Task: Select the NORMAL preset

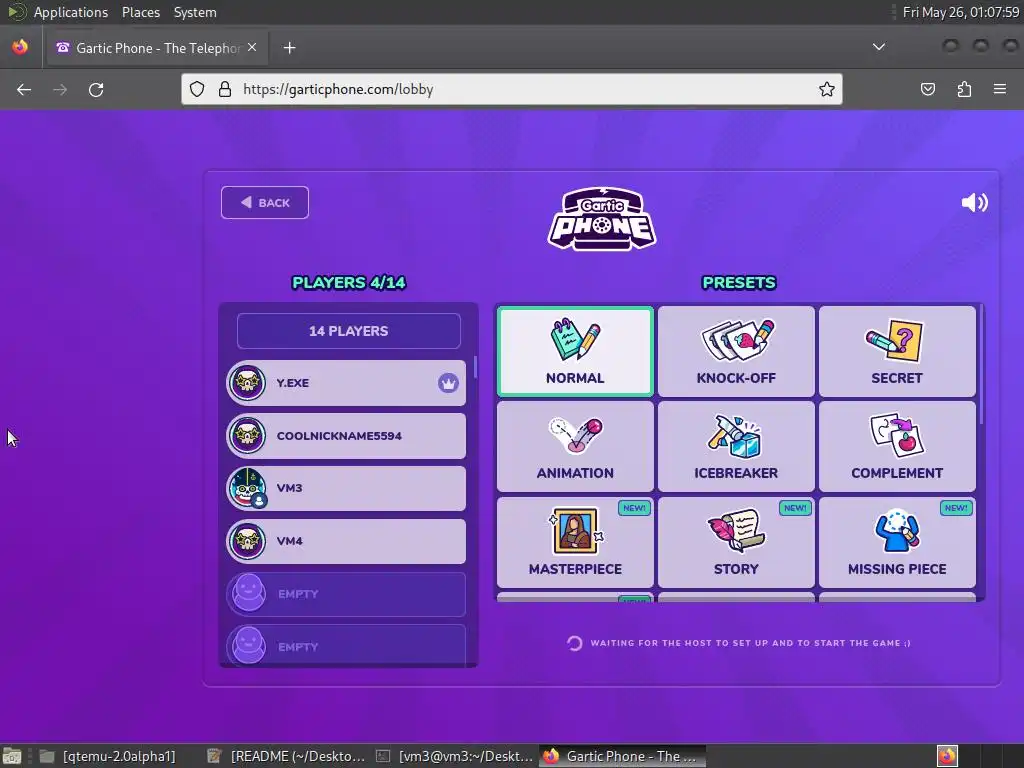Action: [x=575, y=351]
